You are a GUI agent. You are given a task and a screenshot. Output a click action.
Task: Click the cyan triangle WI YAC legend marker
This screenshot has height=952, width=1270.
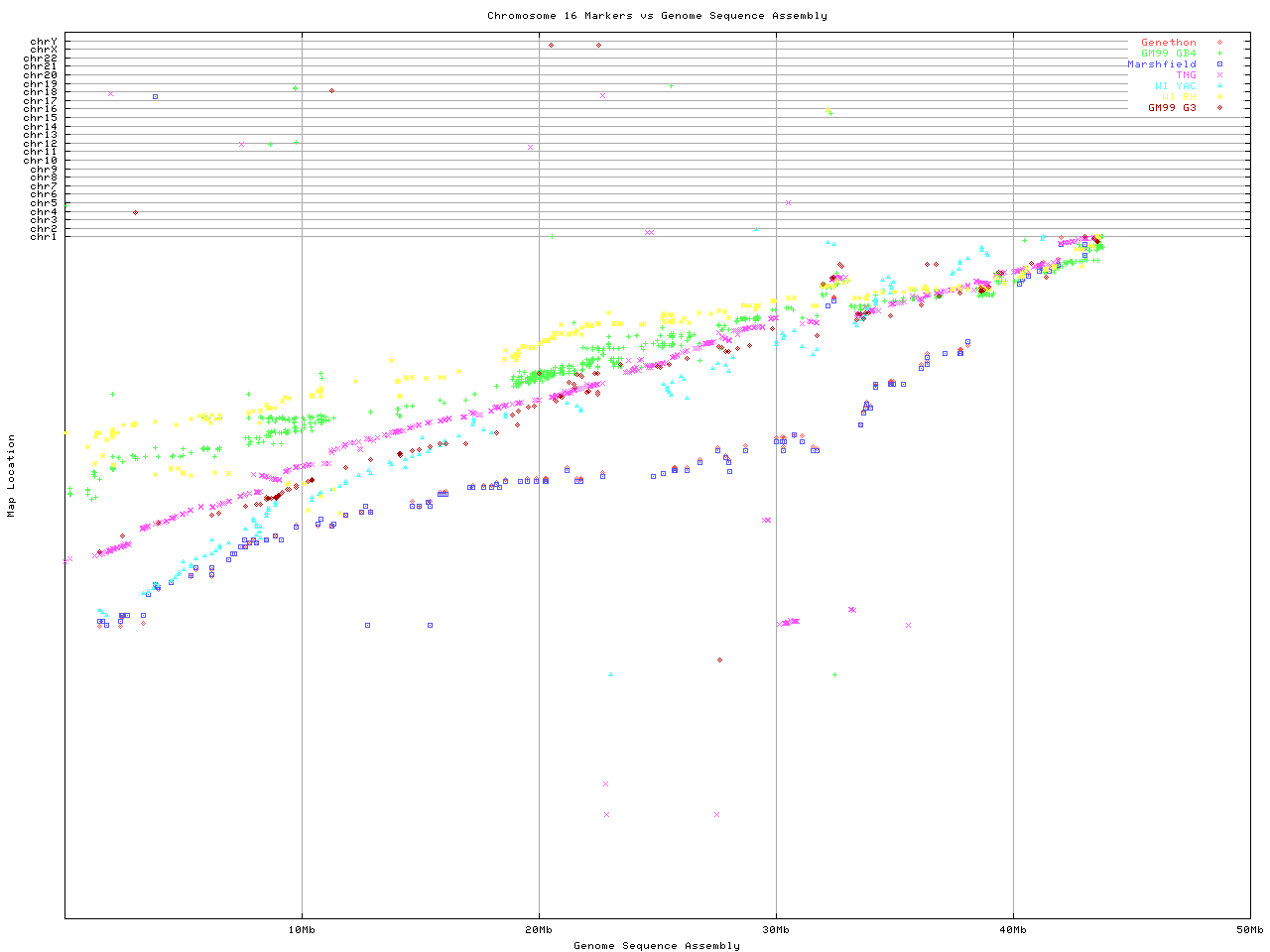click(1219, 86)
